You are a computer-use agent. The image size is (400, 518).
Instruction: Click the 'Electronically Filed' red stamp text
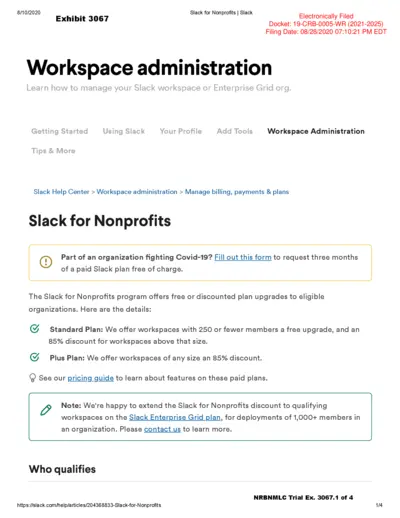pyautogui.click(x=326, y=16)
